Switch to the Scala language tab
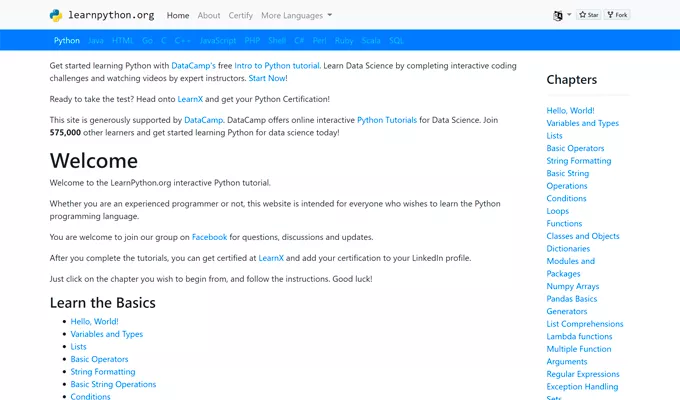The height and width of the screenshot is (400, 680). (x=371, y=41)
